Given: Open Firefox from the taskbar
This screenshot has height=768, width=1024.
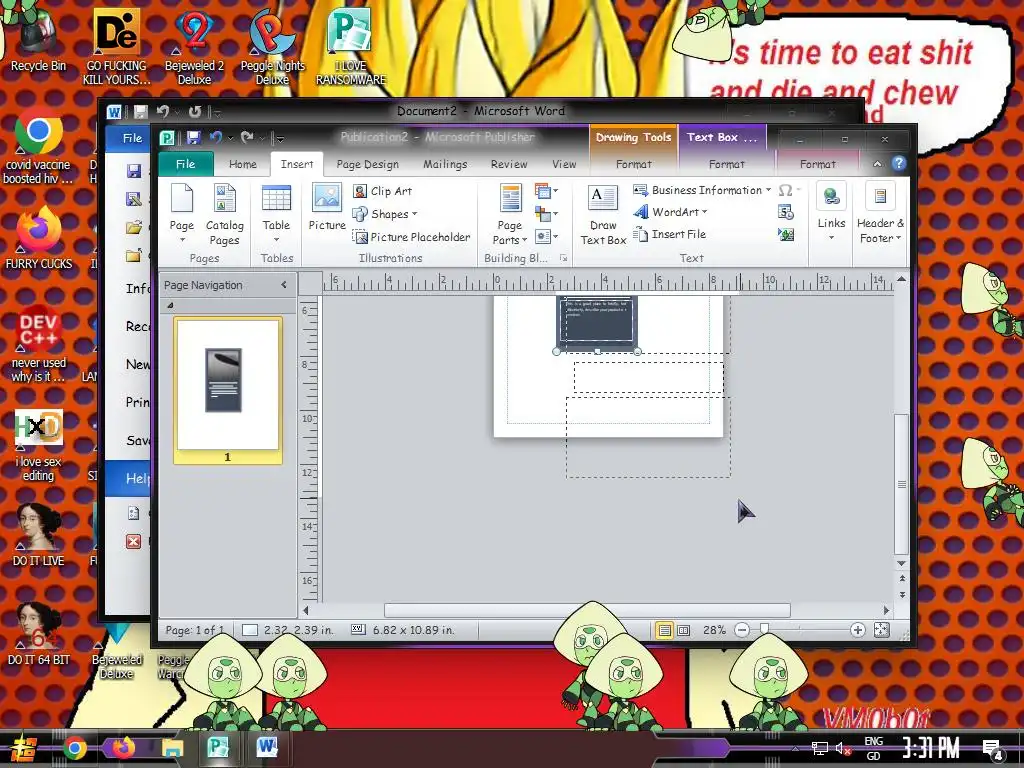Looking at the screenshot, I should coord(123,747).
